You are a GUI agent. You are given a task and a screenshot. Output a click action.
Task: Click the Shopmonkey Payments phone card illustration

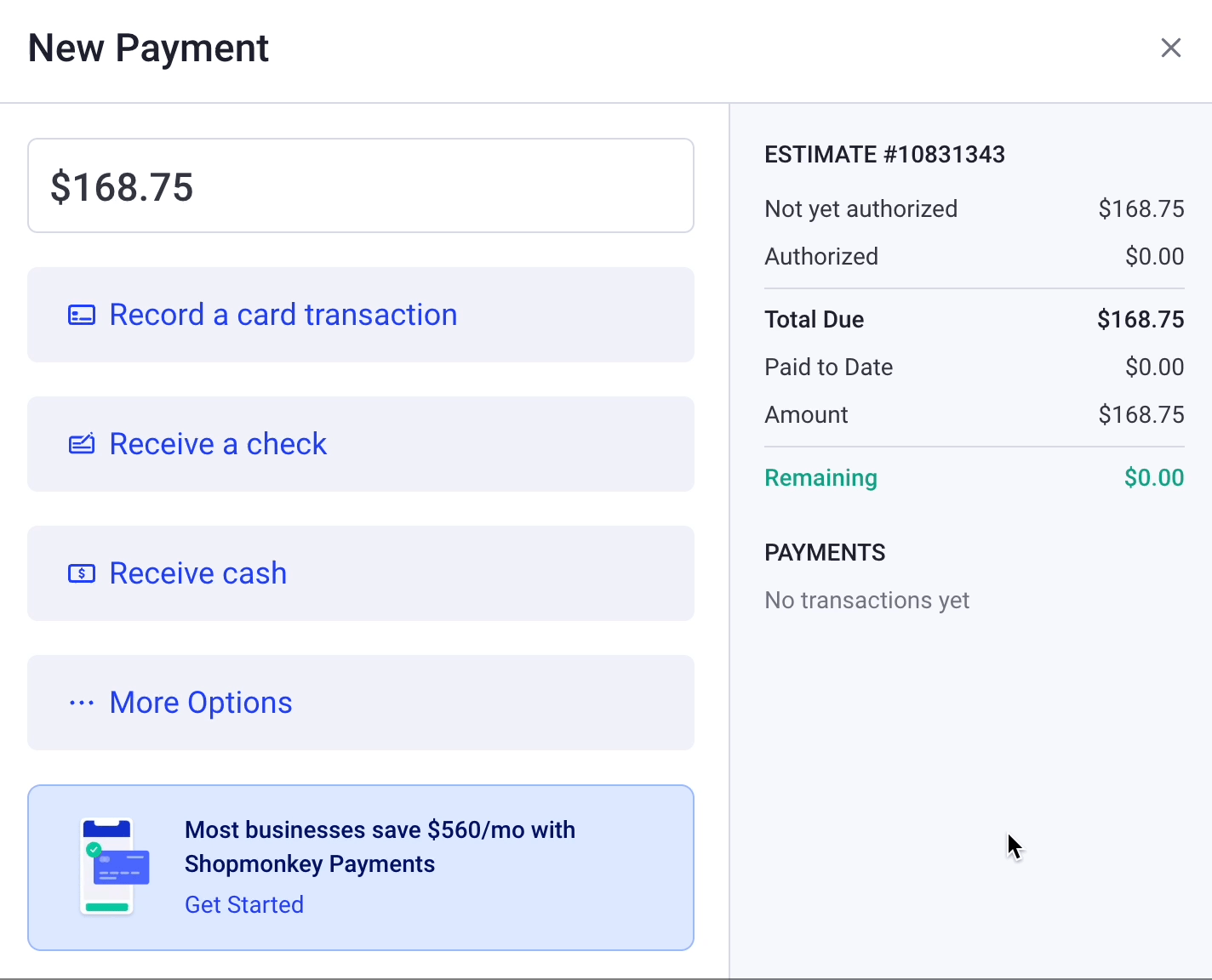[x=115, y=866]
